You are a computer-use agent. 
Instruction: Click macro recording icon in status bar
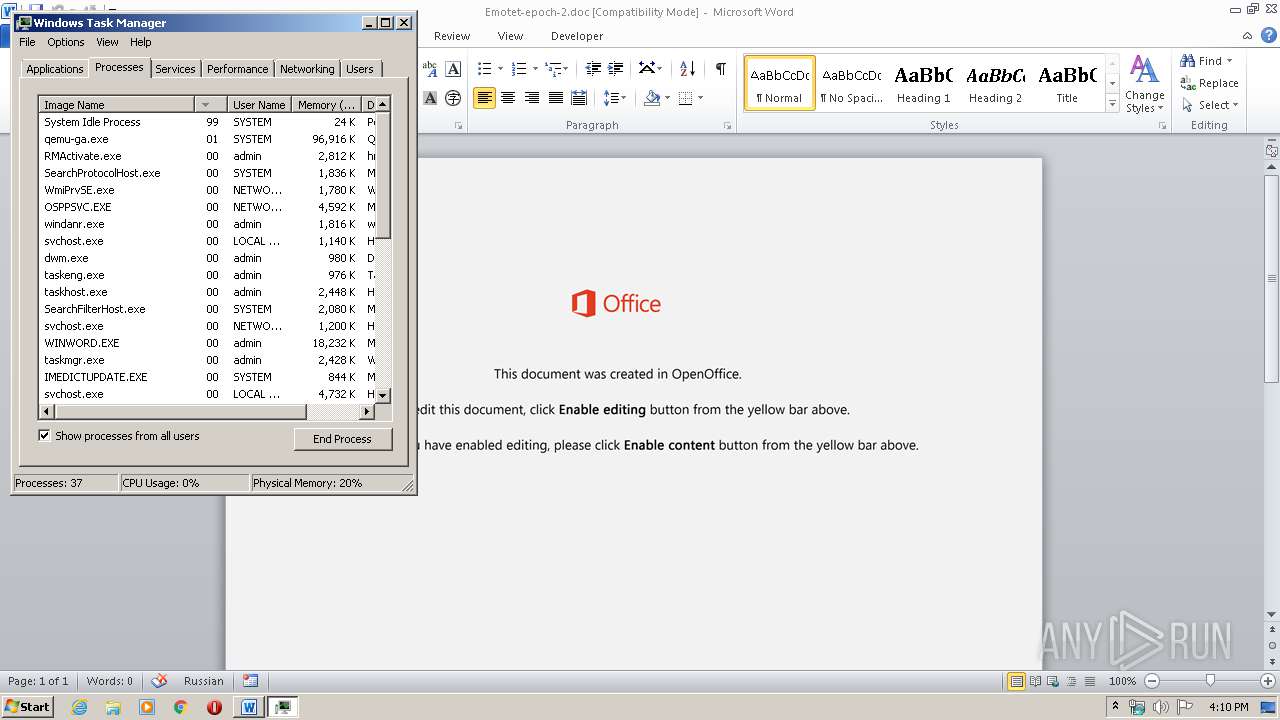[x=250, y=681]
